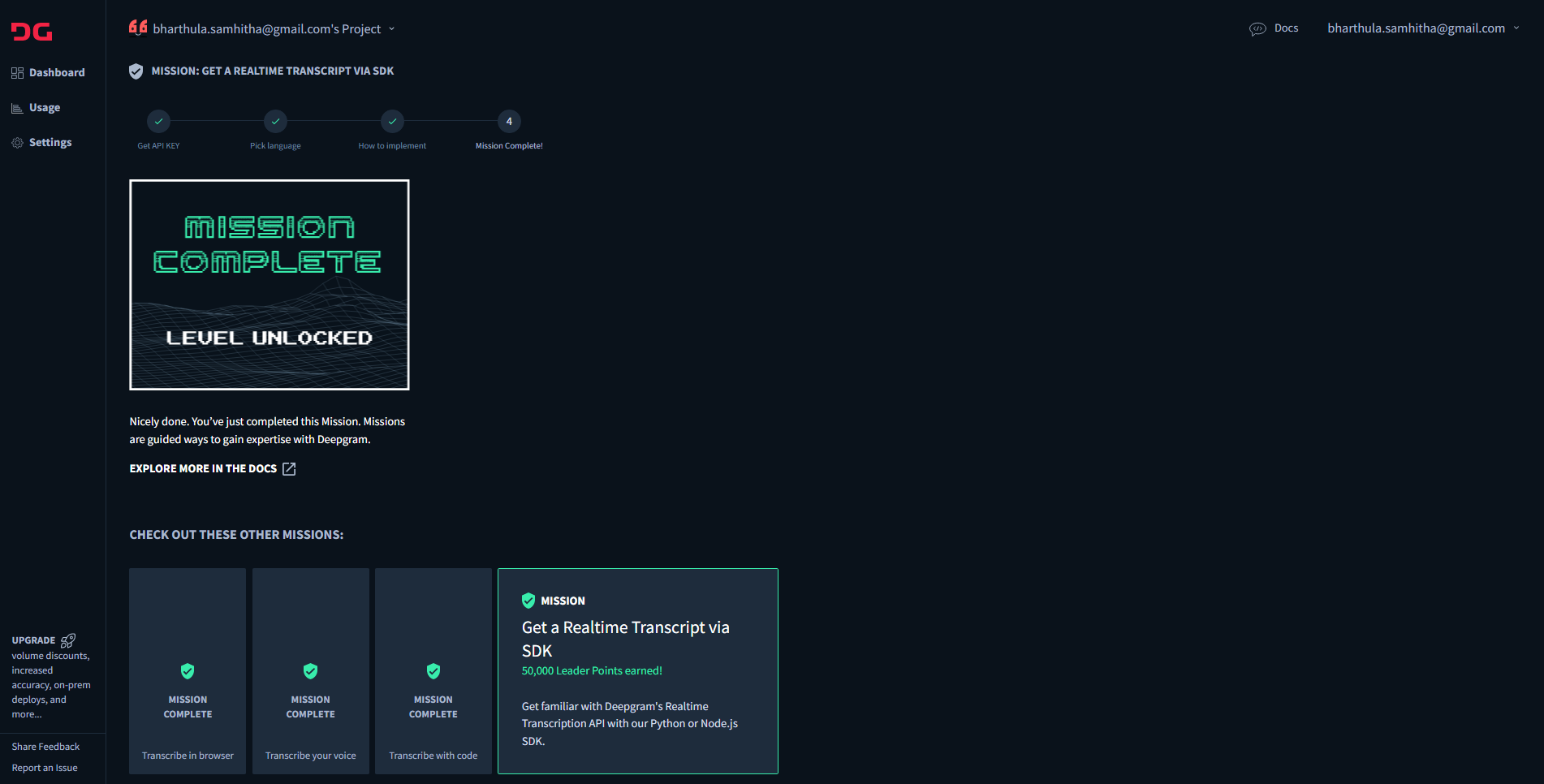Click the Nicely done completion message text
The height and width of the screenshot is (784, 1544).
click(267, 430)
